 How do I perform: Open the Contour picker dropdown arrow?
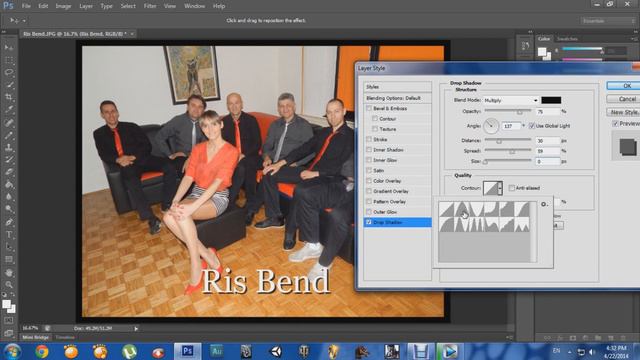500,188
